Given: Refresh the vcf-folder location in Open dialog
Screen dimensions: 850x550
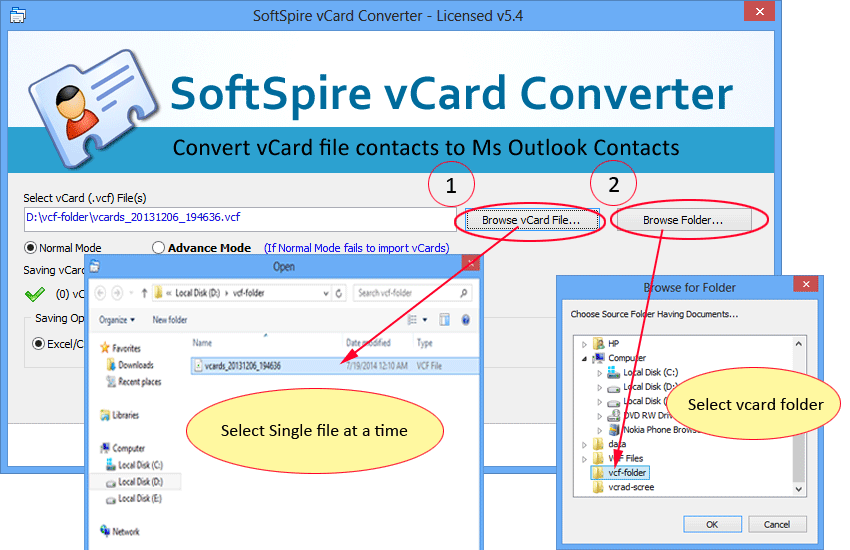Looking at the screenshot, I should pos(340,293).
